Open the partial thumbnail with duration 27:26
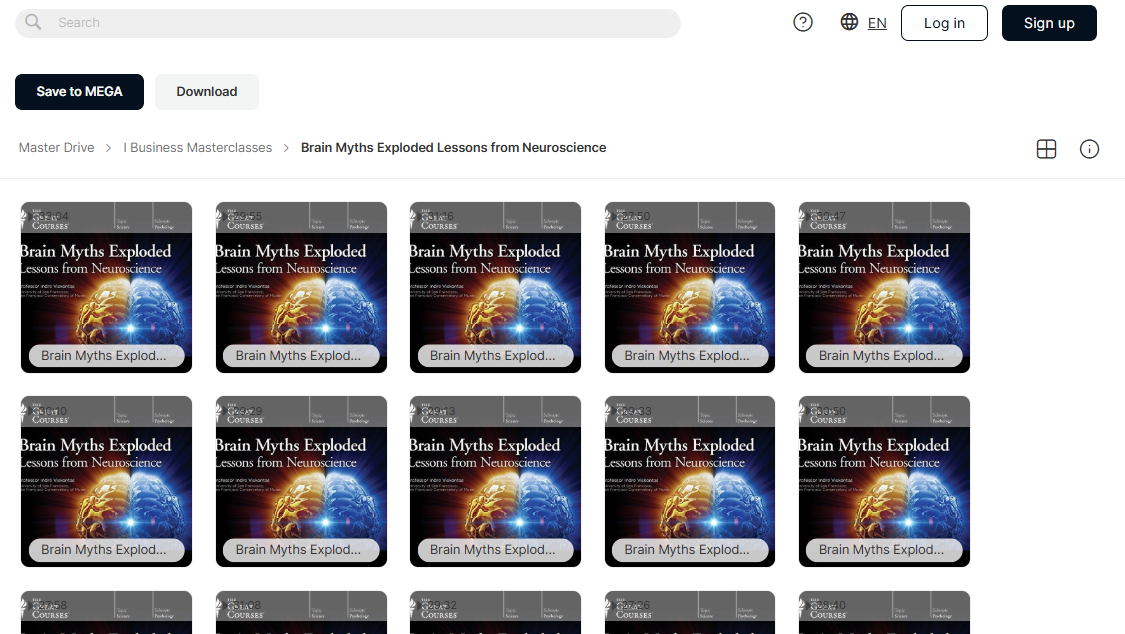1125x634 pixels. coord(689,612)
